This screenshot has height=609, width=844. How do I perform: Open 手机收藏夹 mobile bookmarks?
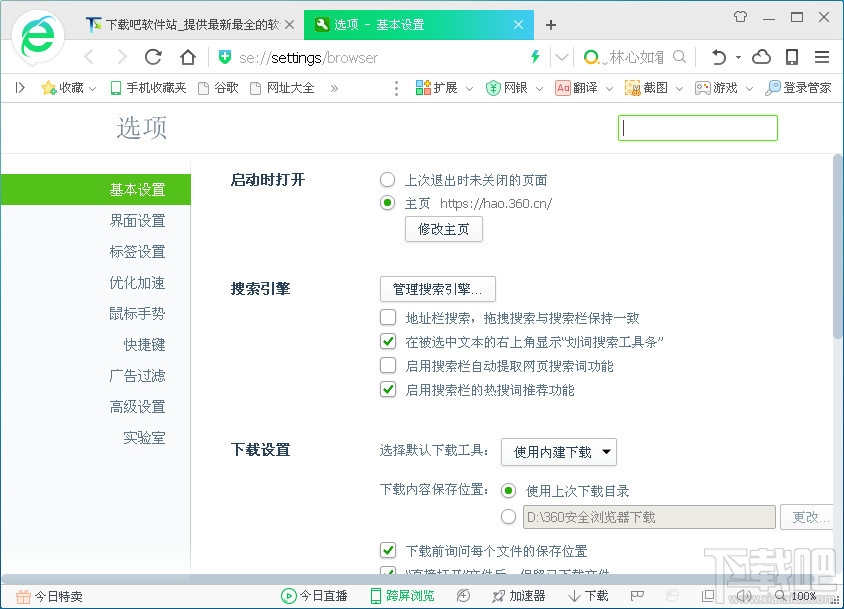click(x=146, y=87)
